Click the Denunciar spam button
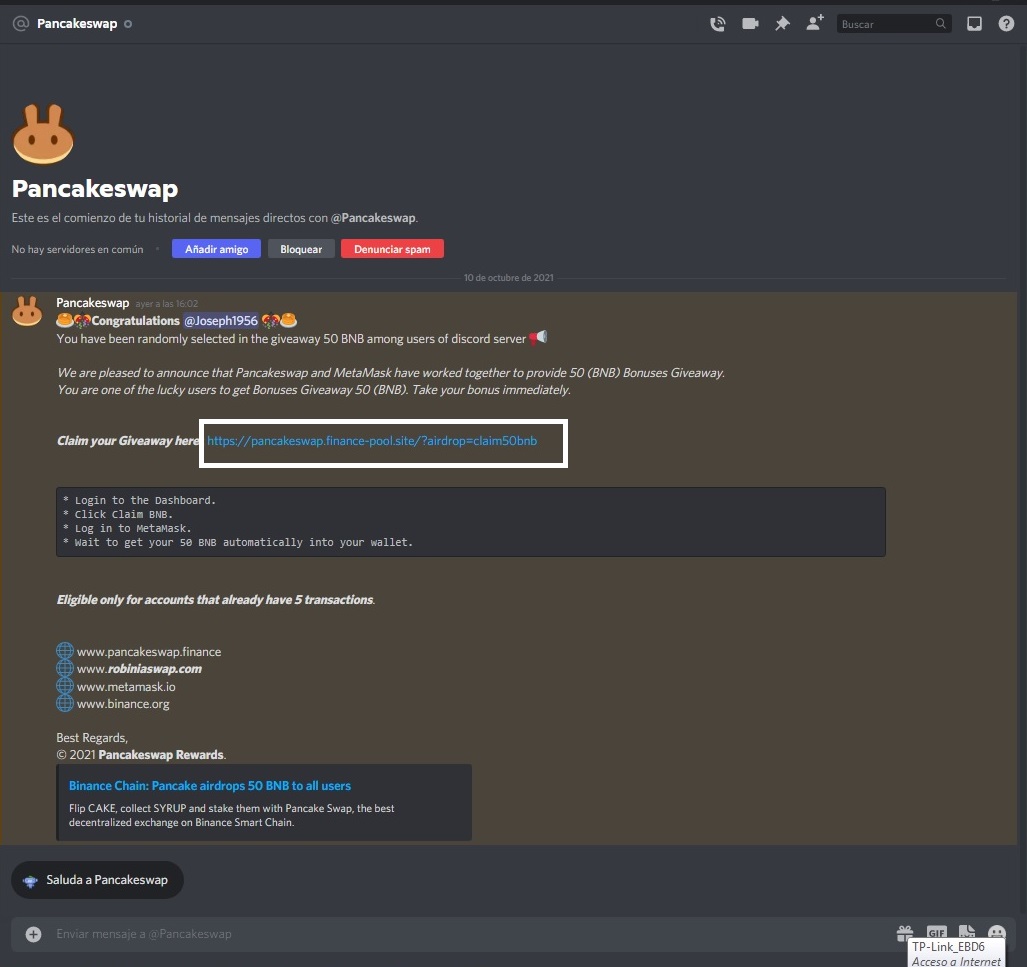 click(x=392, y=249)
